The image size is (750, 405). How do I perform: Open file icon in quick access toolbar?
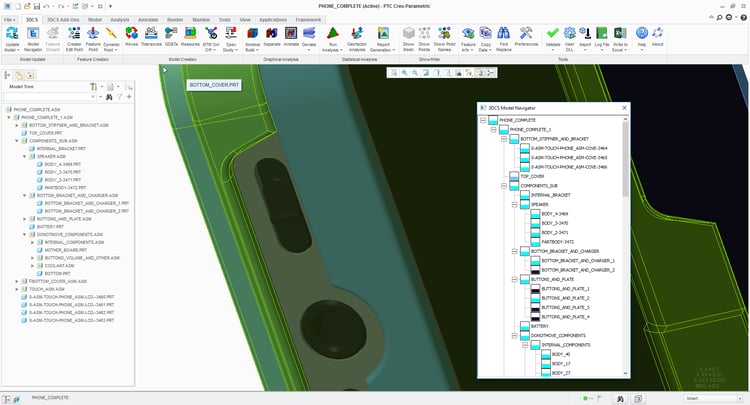pos(27,6)
